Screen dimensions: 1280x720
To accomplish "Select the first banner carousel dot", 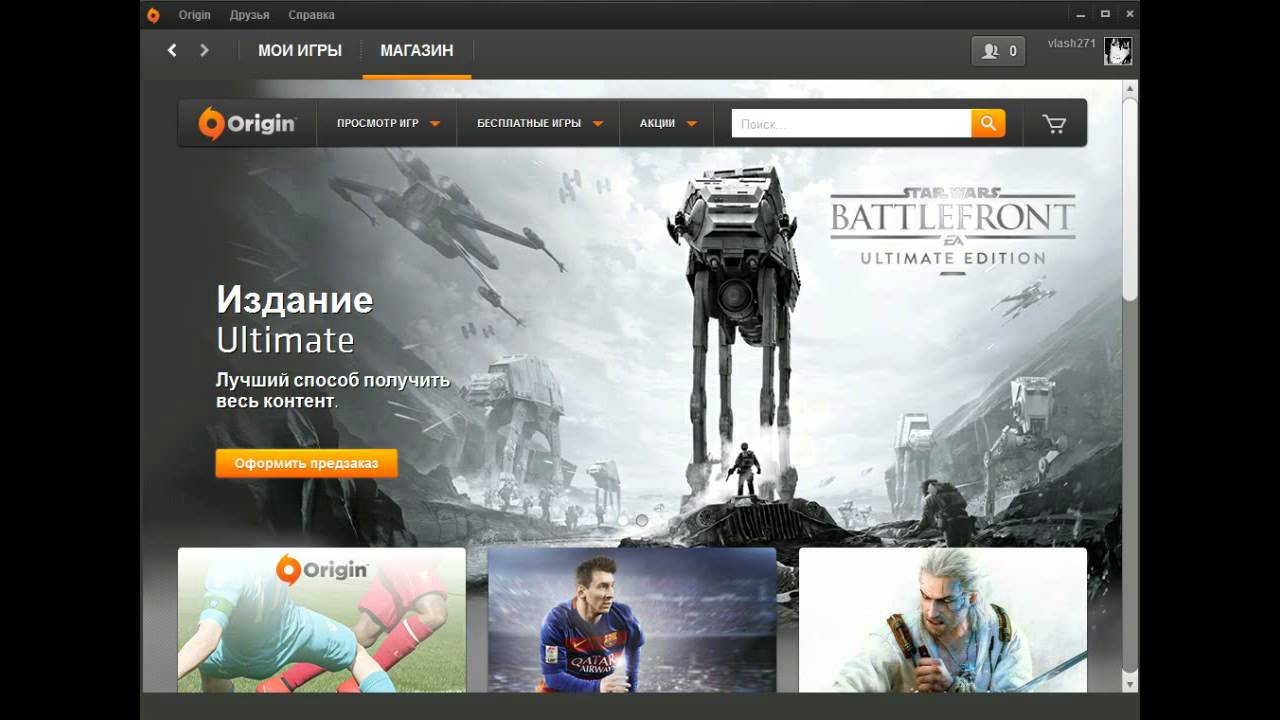I will pos(623,520).
